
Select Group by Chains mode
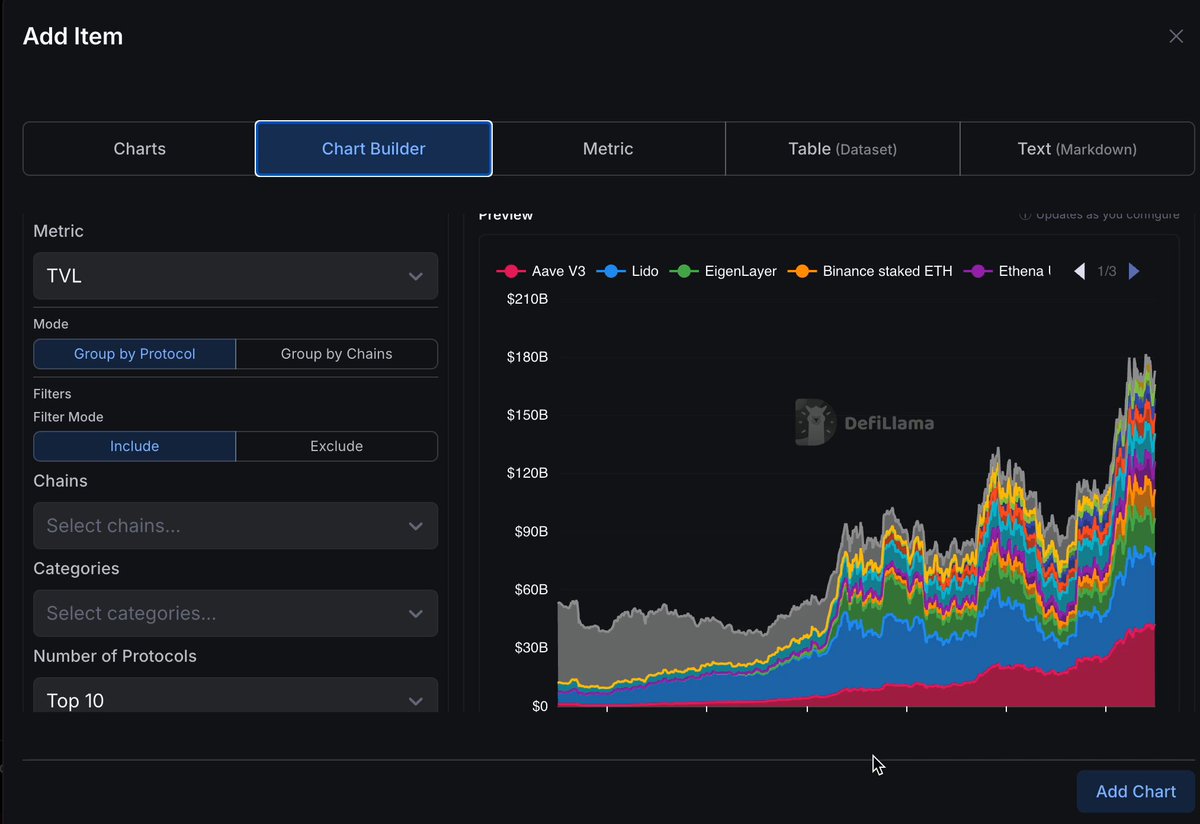click(x=336, y=354)
